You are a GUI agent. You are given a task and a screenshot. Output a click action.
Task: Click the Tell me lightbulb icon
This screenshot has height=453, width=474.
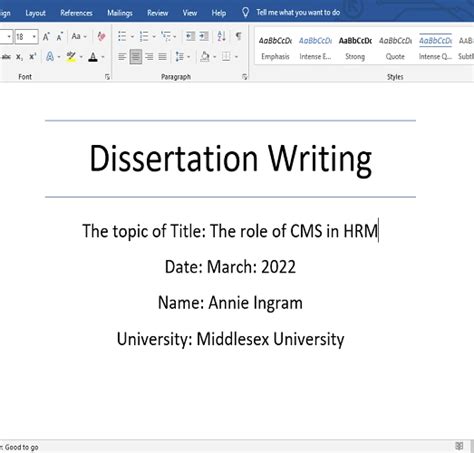tap(245, 13)
